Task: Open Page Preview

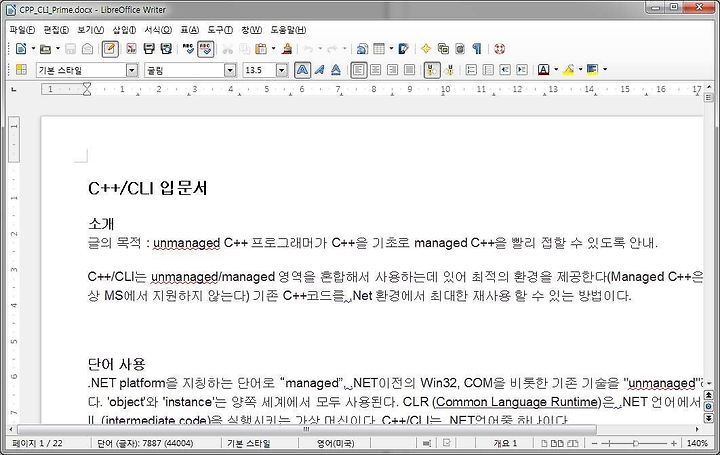Action: 166,49
